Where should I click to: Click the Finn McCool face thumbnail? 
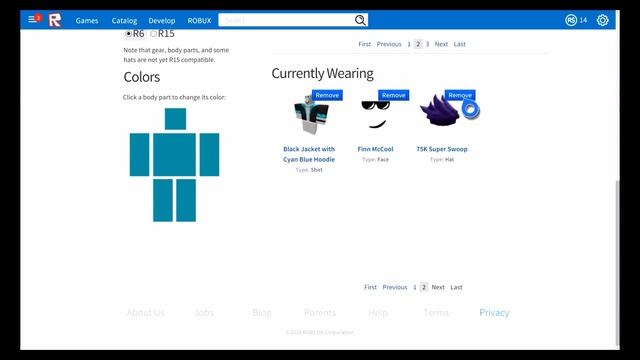point(376,116)
